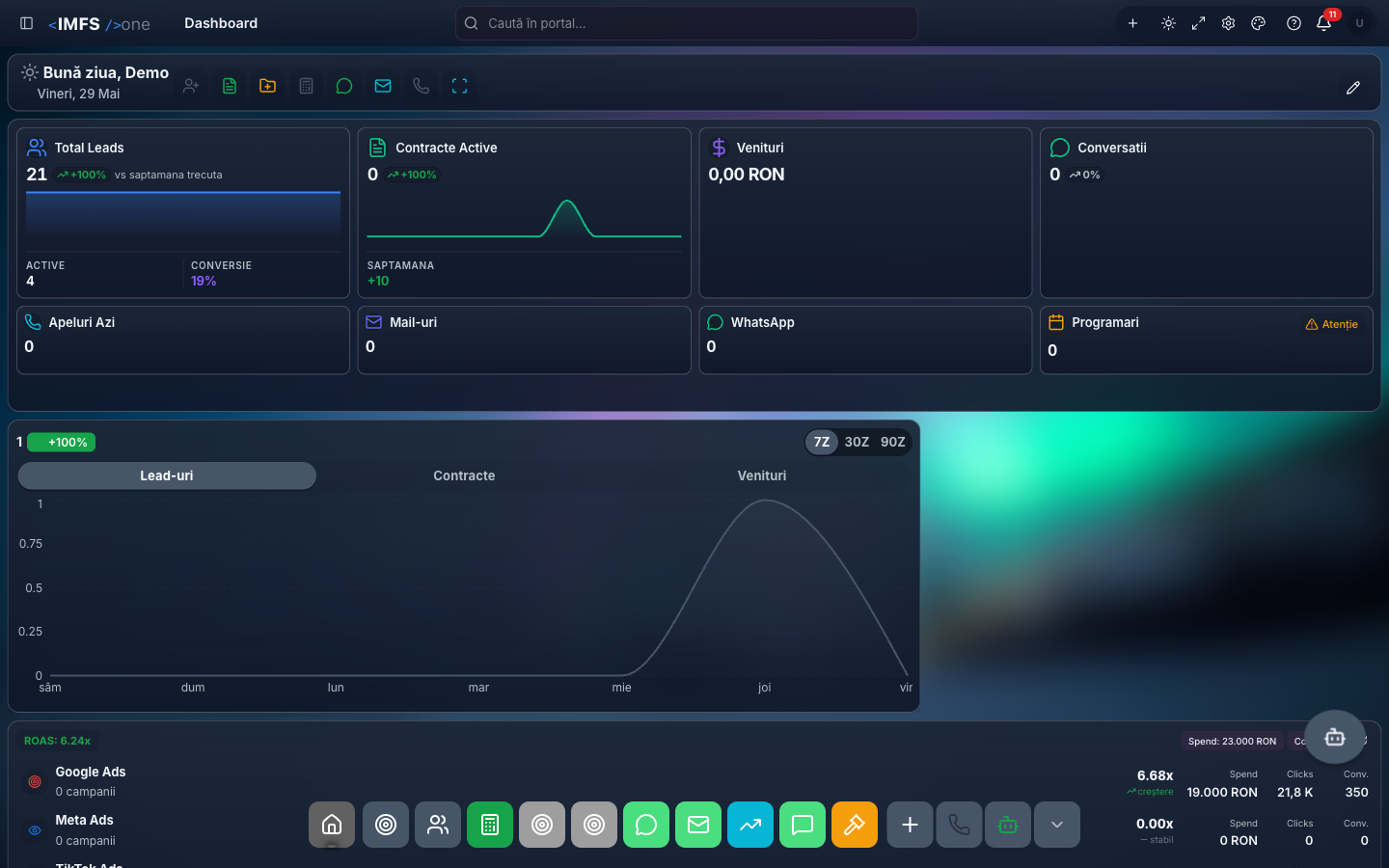The width and height of the screenshot is (1389, 868).
Task: Click the plus icon in the top header bar
Action: pos(1133,23)
